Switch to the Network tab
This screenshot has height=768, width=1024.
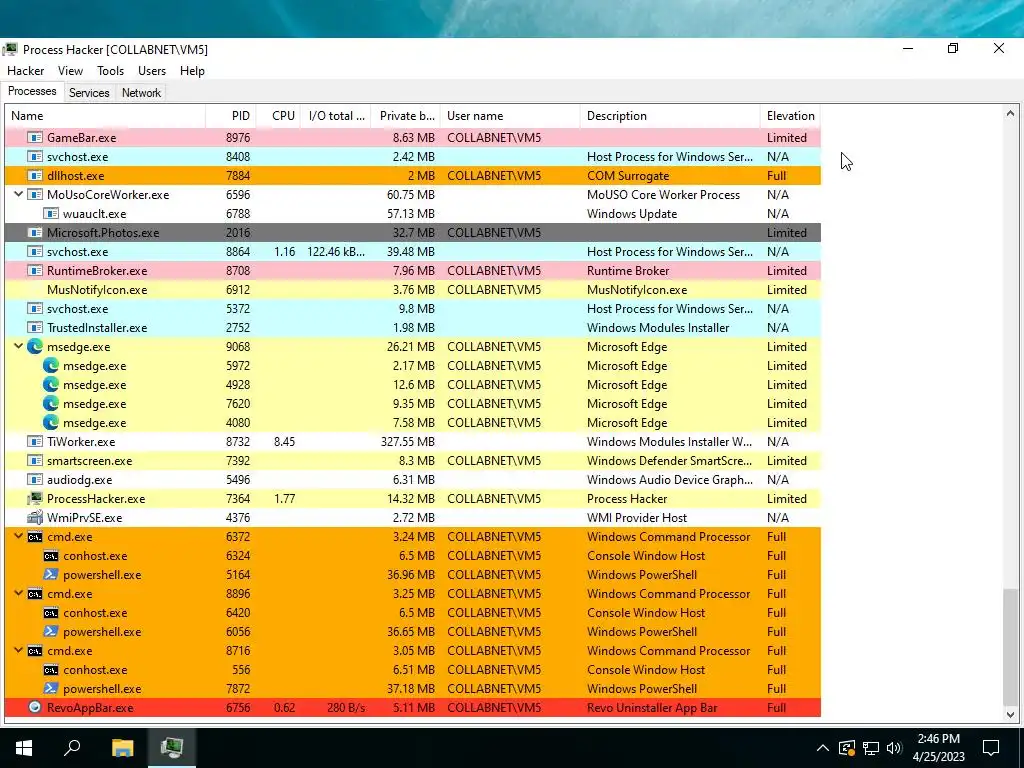click(x=141, y=93)
